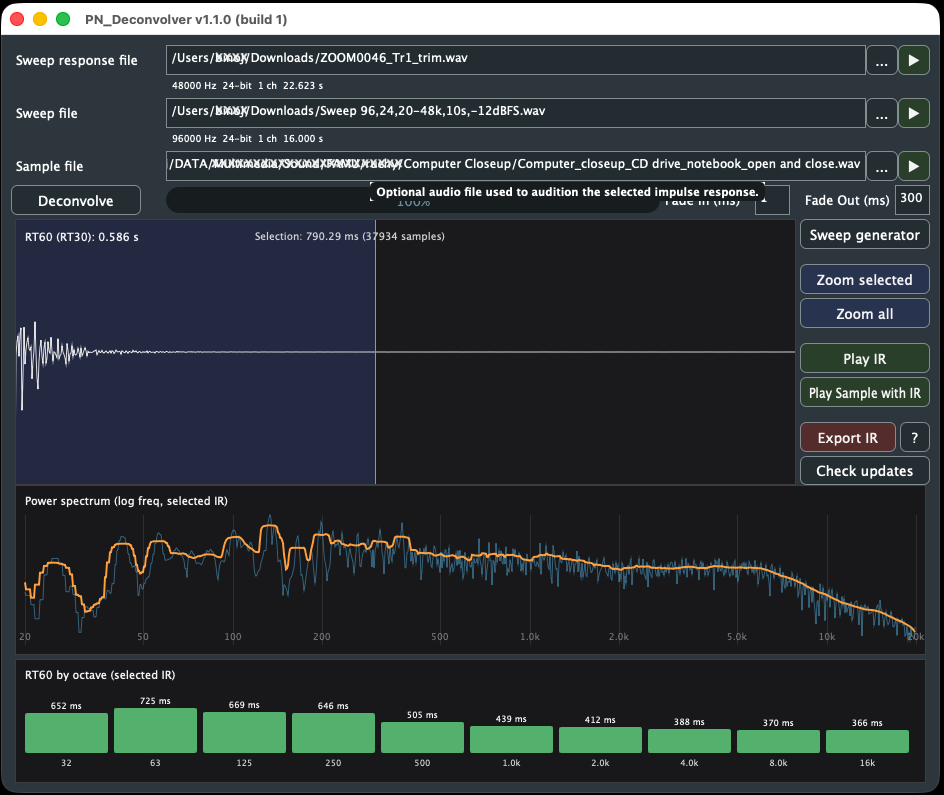Click the 5.0k frequency axis label
The height and width of the screenshot is (795, 944).
737,637
